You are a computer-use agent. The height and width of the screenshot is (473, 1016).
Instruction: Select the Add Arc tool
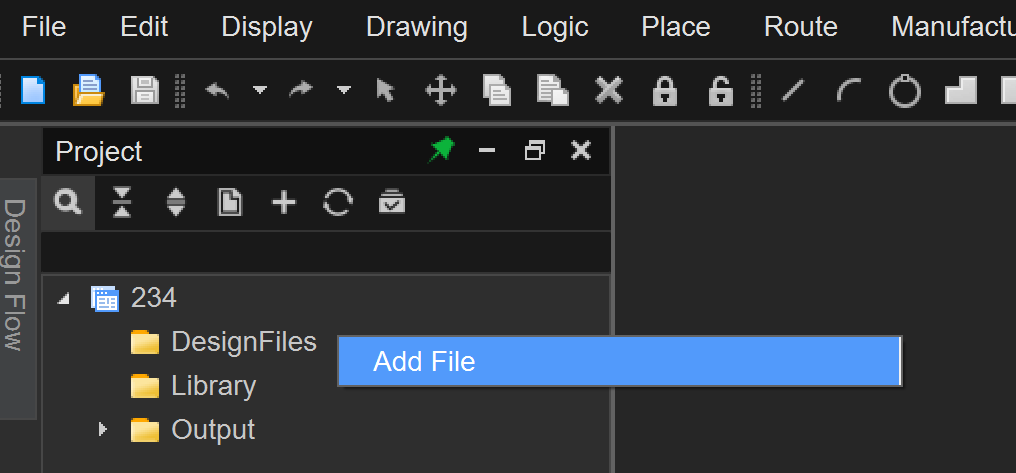click(849, 91)
